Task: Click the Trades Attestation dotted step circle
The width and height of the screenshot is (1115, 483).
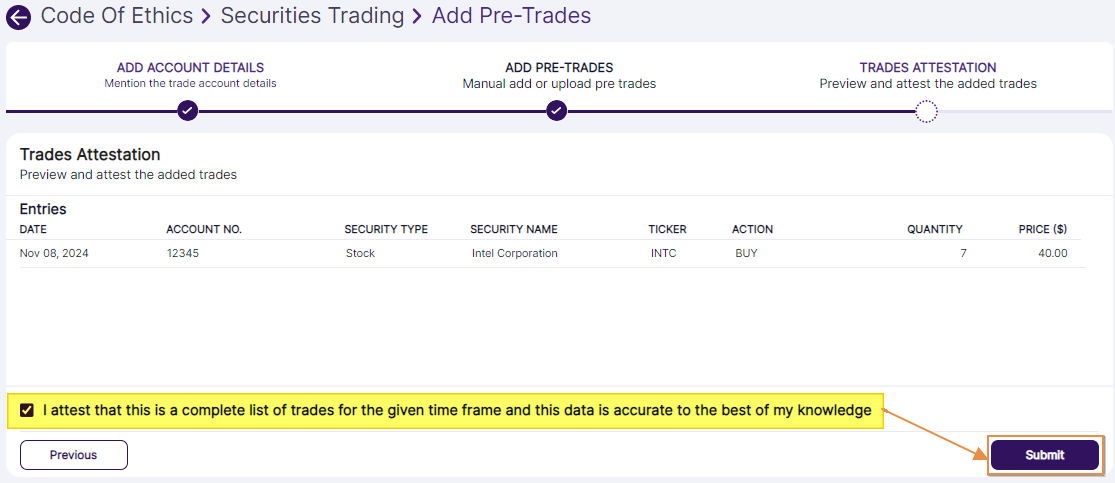Action: (x=926, y=110)
